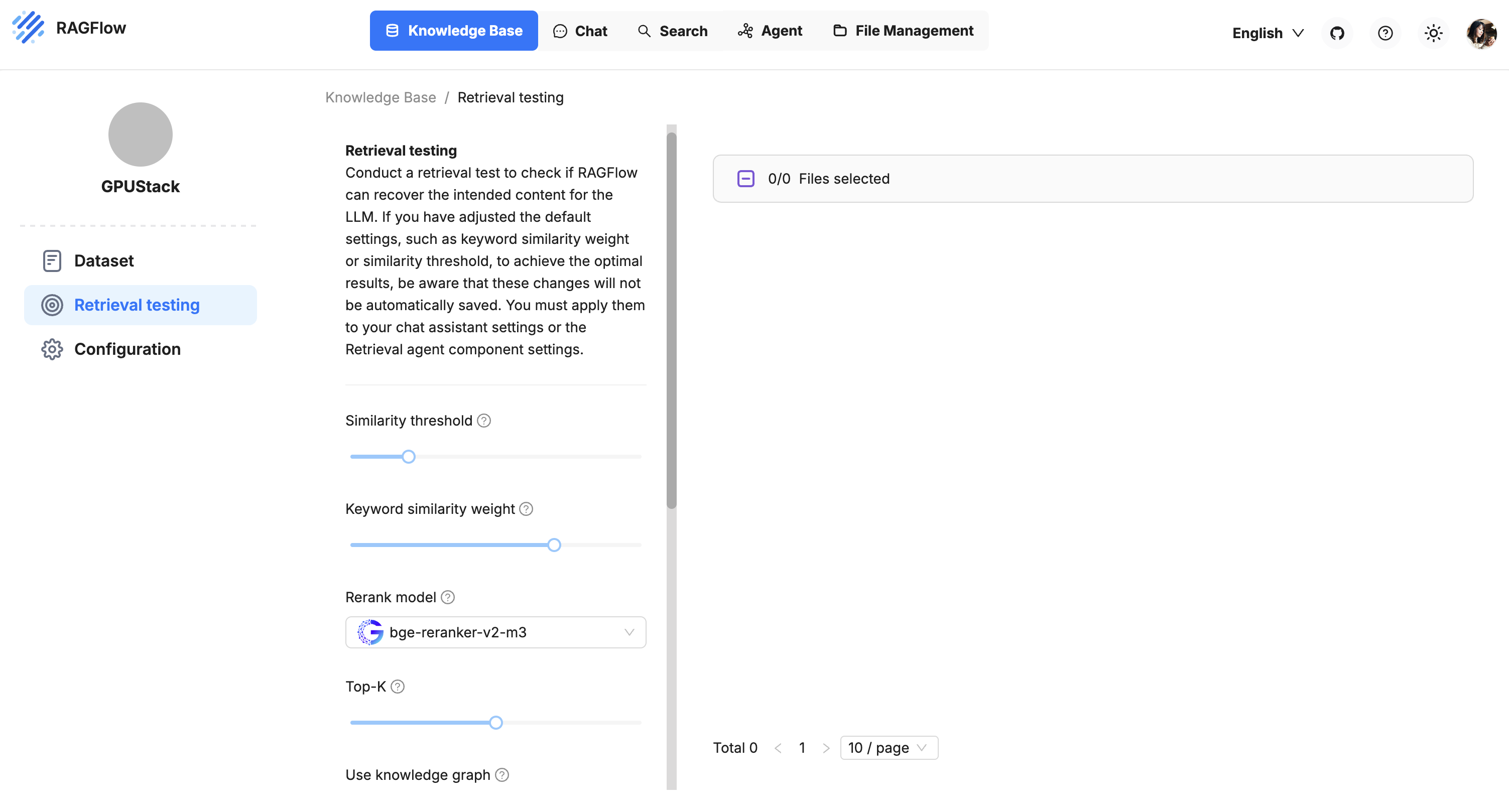Open the 10 / page size dropdown

tap(888, 748)
